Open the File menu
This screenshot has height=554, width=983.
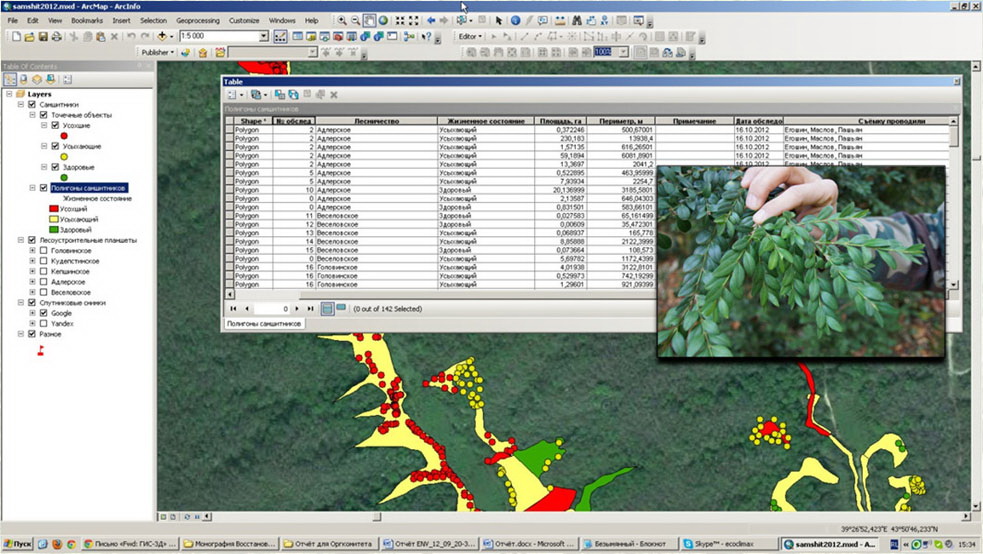13,21
